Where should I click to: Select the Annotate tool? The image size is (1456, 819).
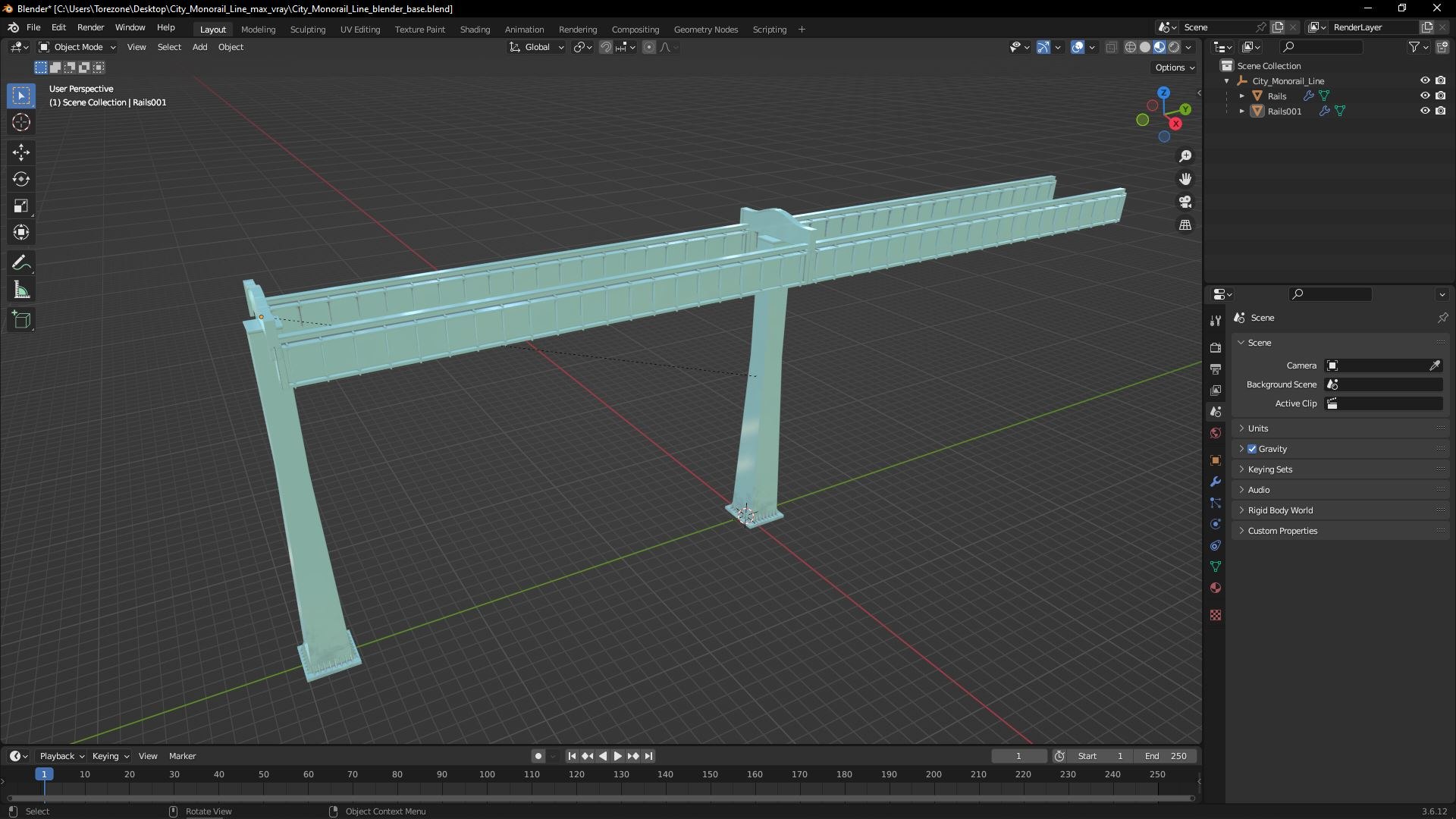[21, 263]
